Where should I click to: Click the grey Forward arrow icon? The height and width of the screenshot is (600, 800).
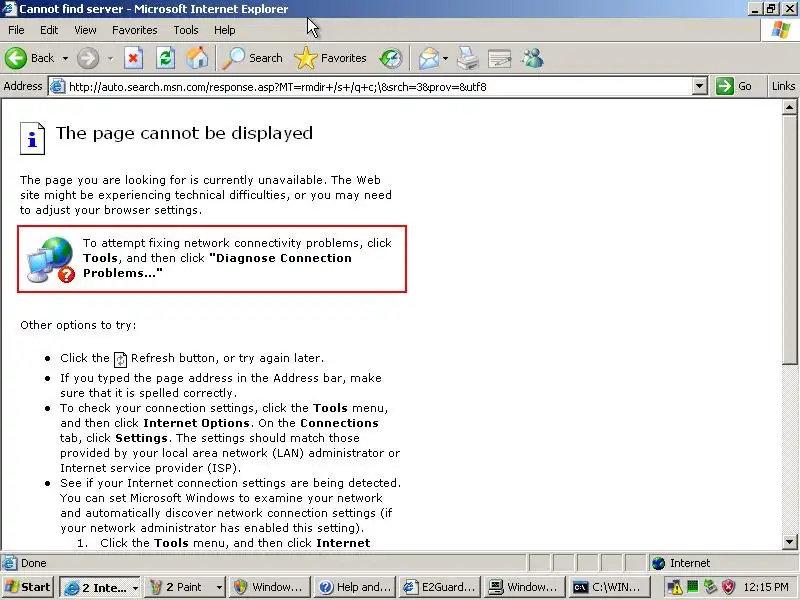point(88,58)
